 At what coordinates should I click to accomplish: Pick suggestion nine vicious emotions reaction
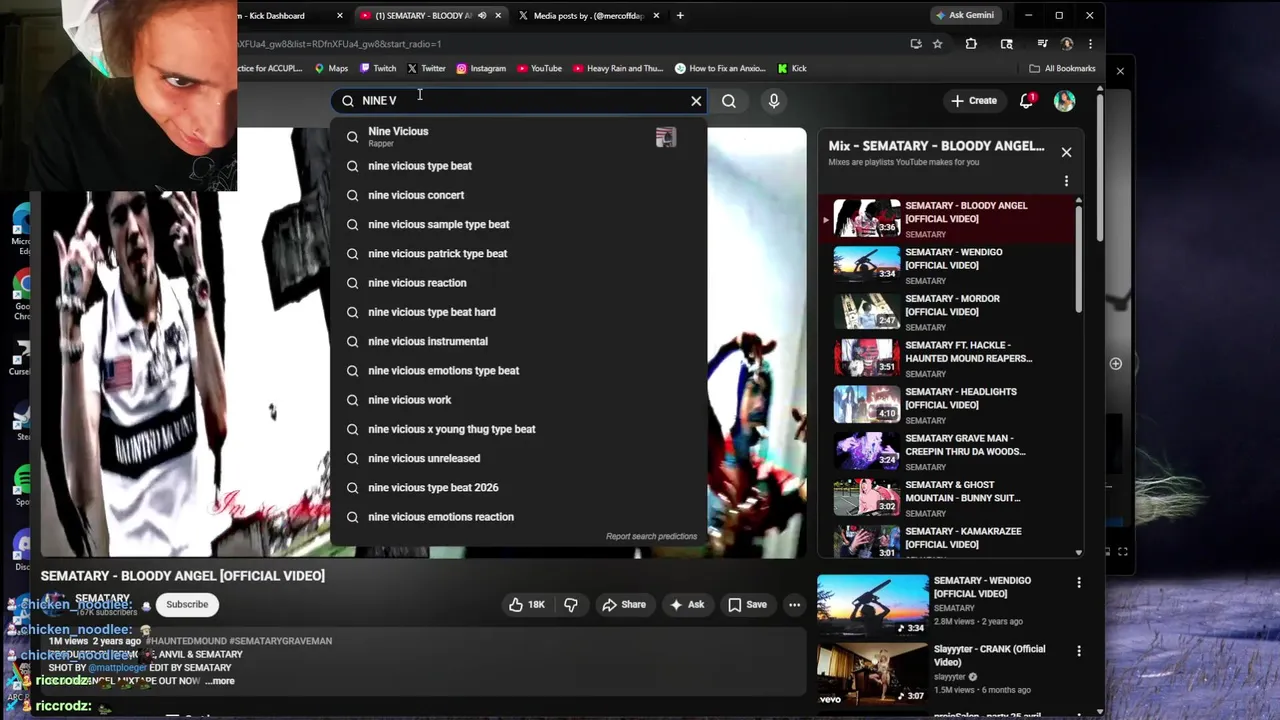coord(518,517)
